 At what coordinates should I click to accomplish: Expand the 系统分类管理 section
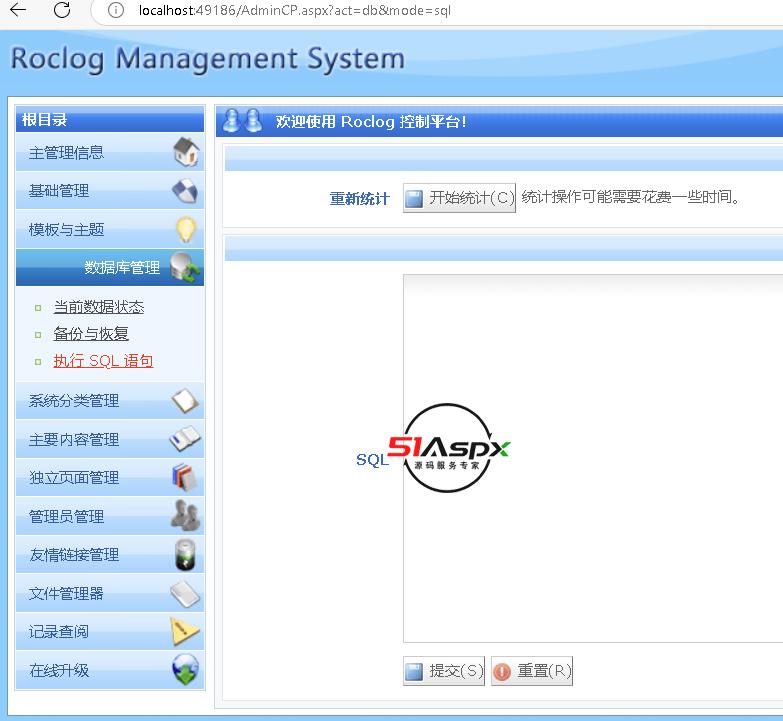110,400
